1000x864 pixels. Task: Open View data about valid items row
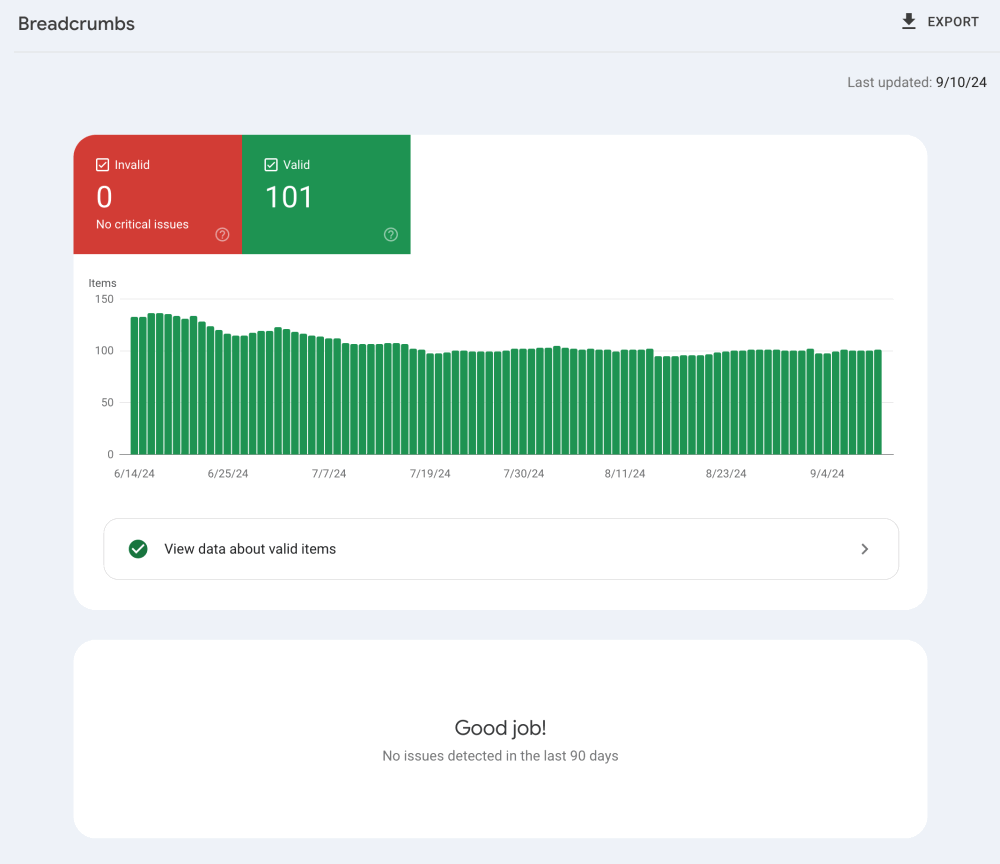pos(501,549)
